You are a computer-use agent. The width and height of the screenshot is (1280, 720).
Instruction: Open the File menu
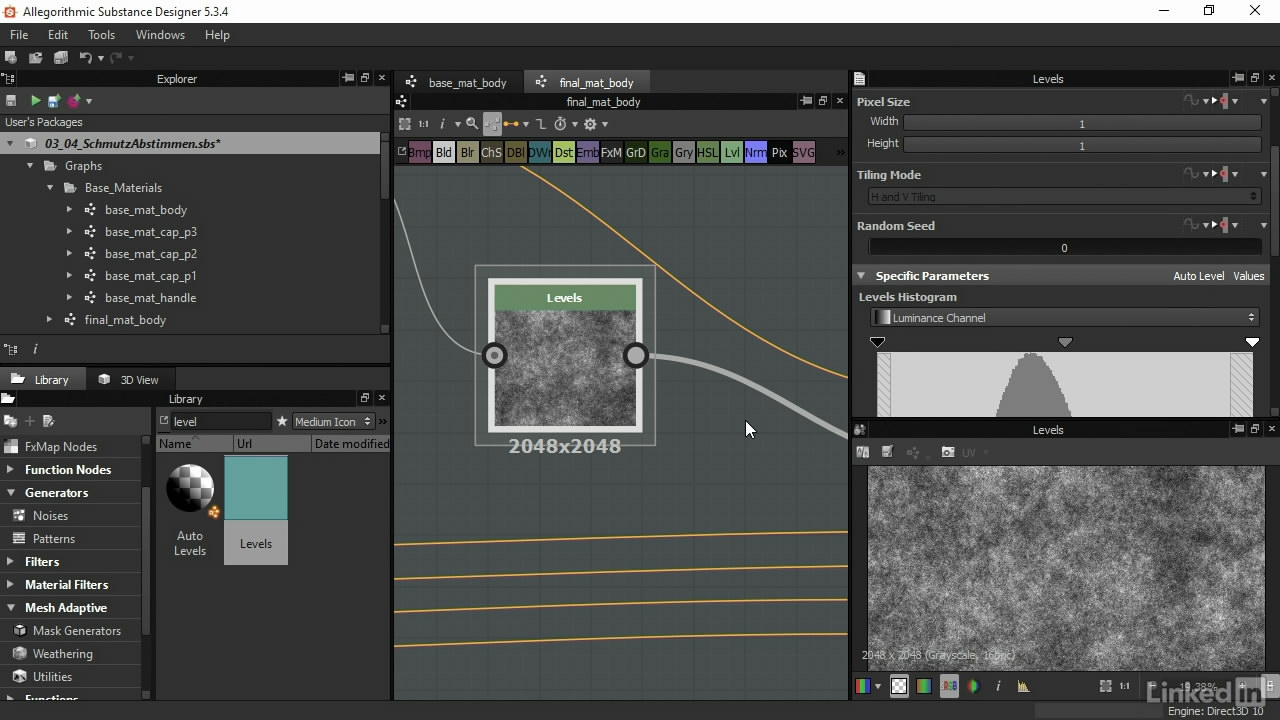tap(19, 35)
